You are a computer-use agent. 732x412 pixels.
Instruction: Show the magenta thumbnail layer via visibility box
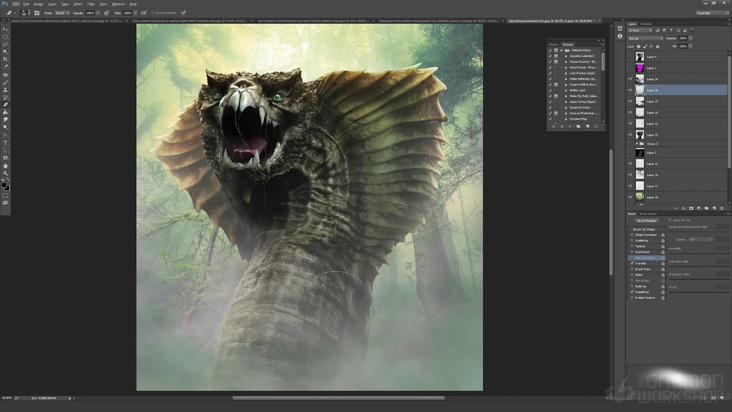tap(630, 68)
